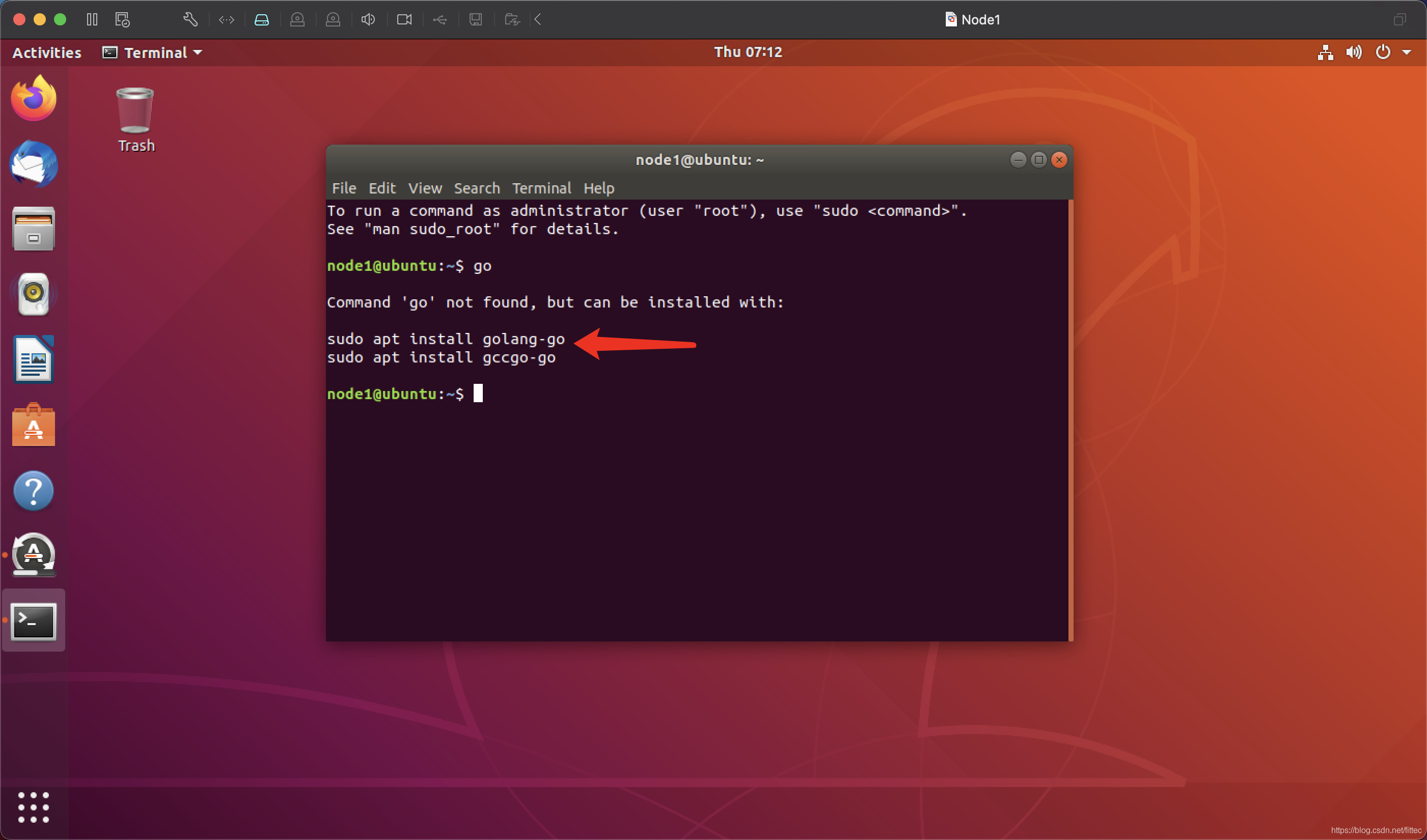Open the Terminal app menu dropdown

(152, 52)
